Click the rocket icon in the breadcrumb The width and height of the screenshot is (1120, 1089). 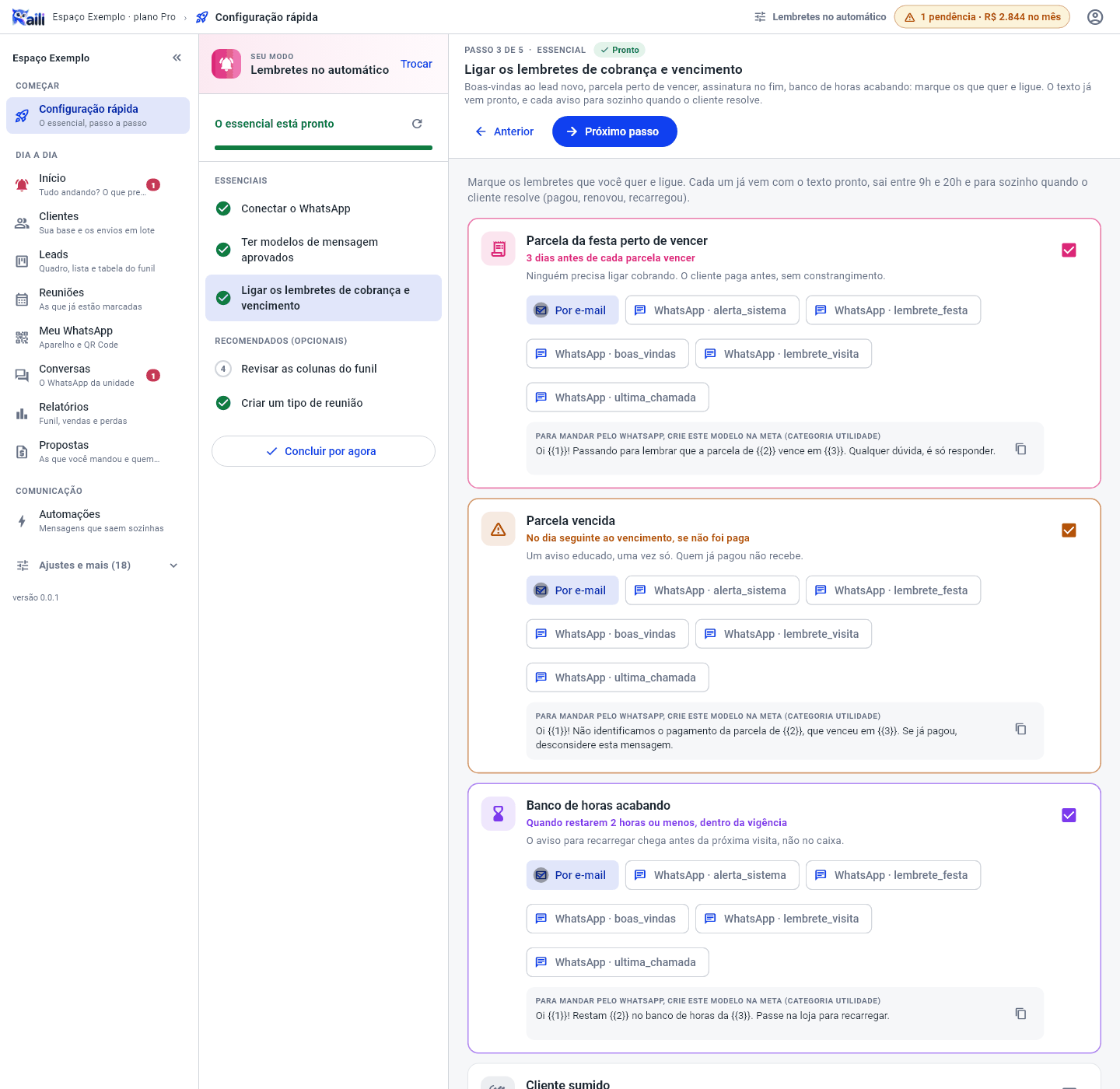point(202,17)
